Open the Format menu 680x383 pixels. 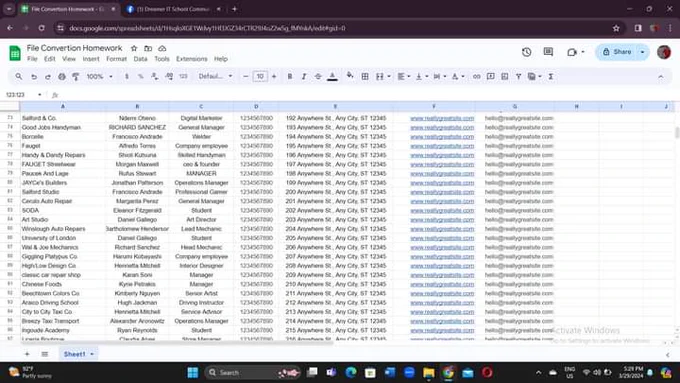pyautogui.click(x=116, y=59)
